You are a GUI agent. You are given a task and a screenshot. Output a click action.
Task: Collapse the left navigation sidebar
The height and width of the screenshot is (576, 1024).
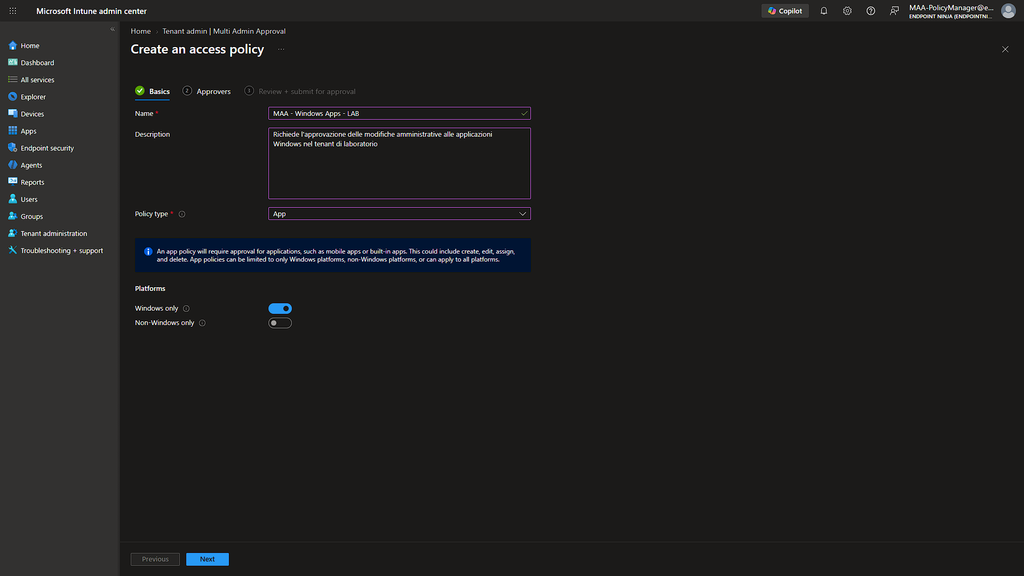pyautogui.click(x=112, y=29)
